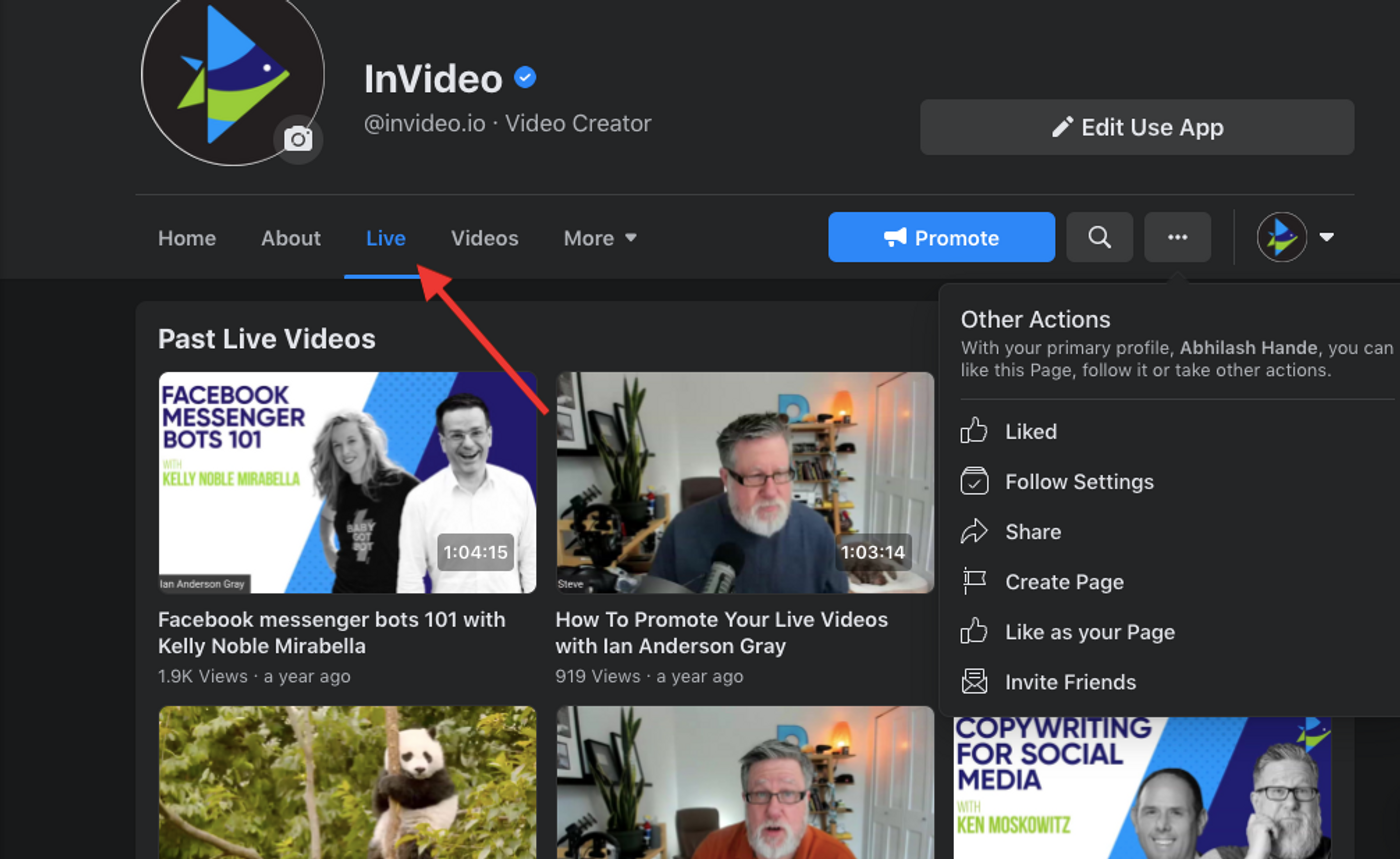
Task: Click the @invideo.io Video Creator text
Action: (508, 124)
